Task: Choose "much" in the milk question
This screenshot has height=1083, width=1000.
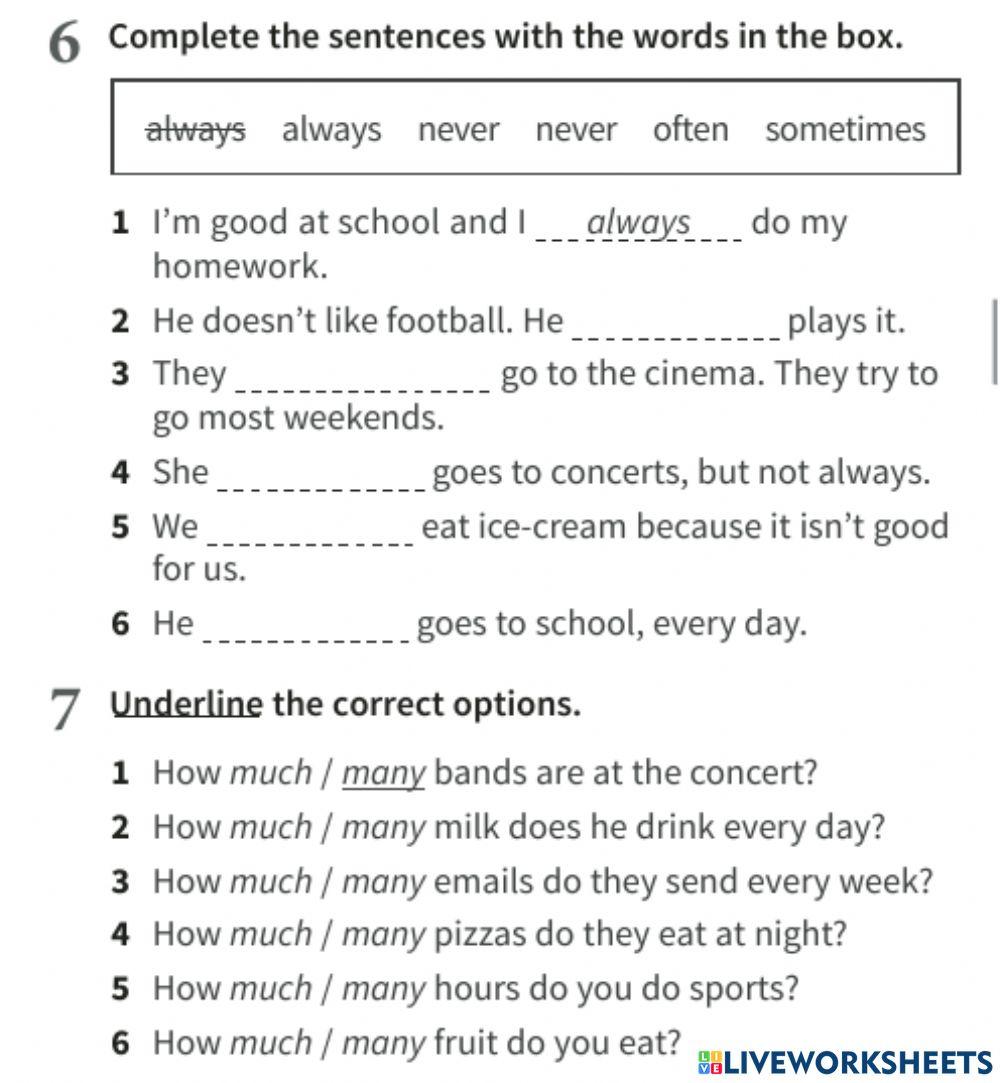Action: (x=271, y=828)
